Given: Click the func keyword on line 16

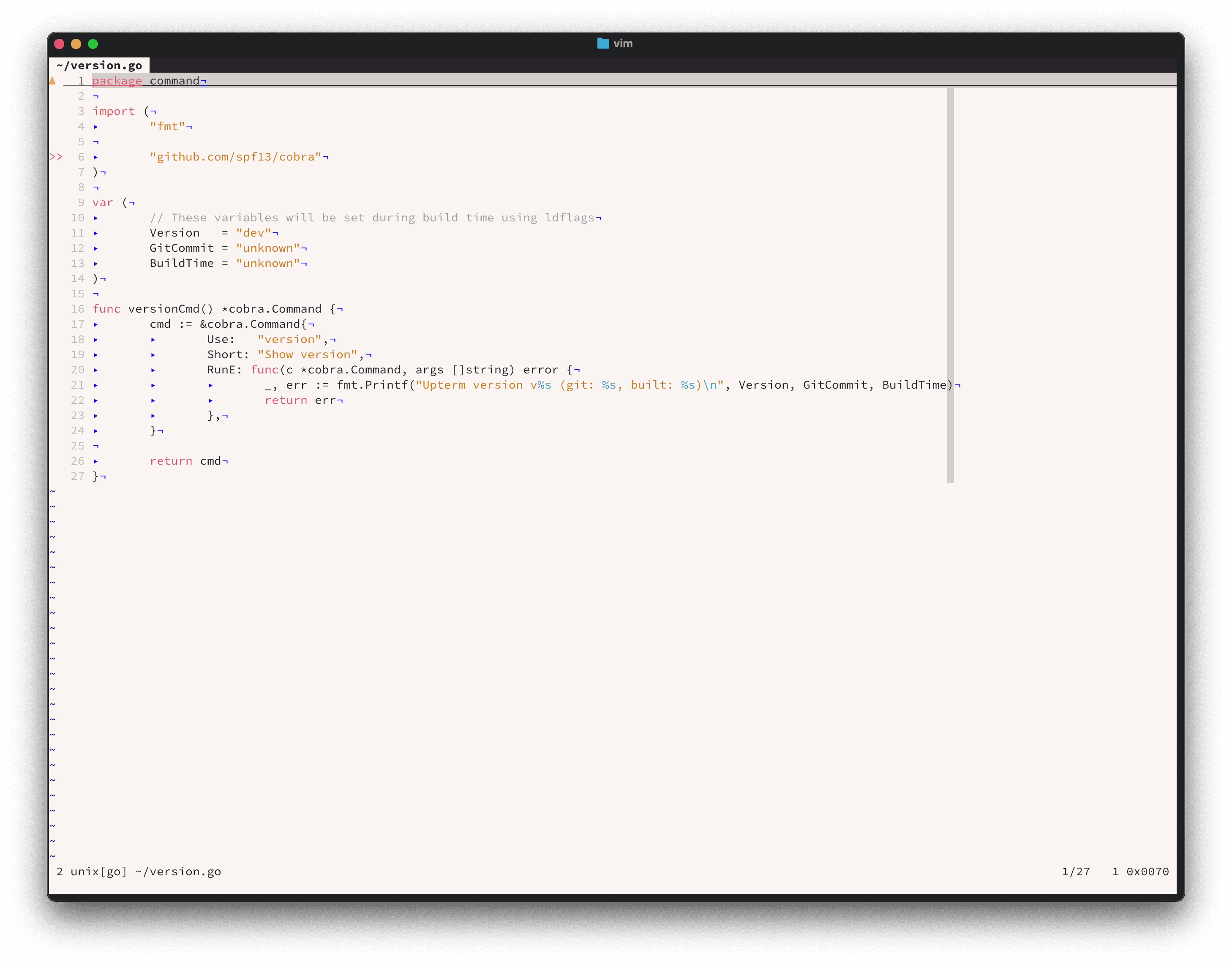Looking at the screenshot, I should pos(106,309).
